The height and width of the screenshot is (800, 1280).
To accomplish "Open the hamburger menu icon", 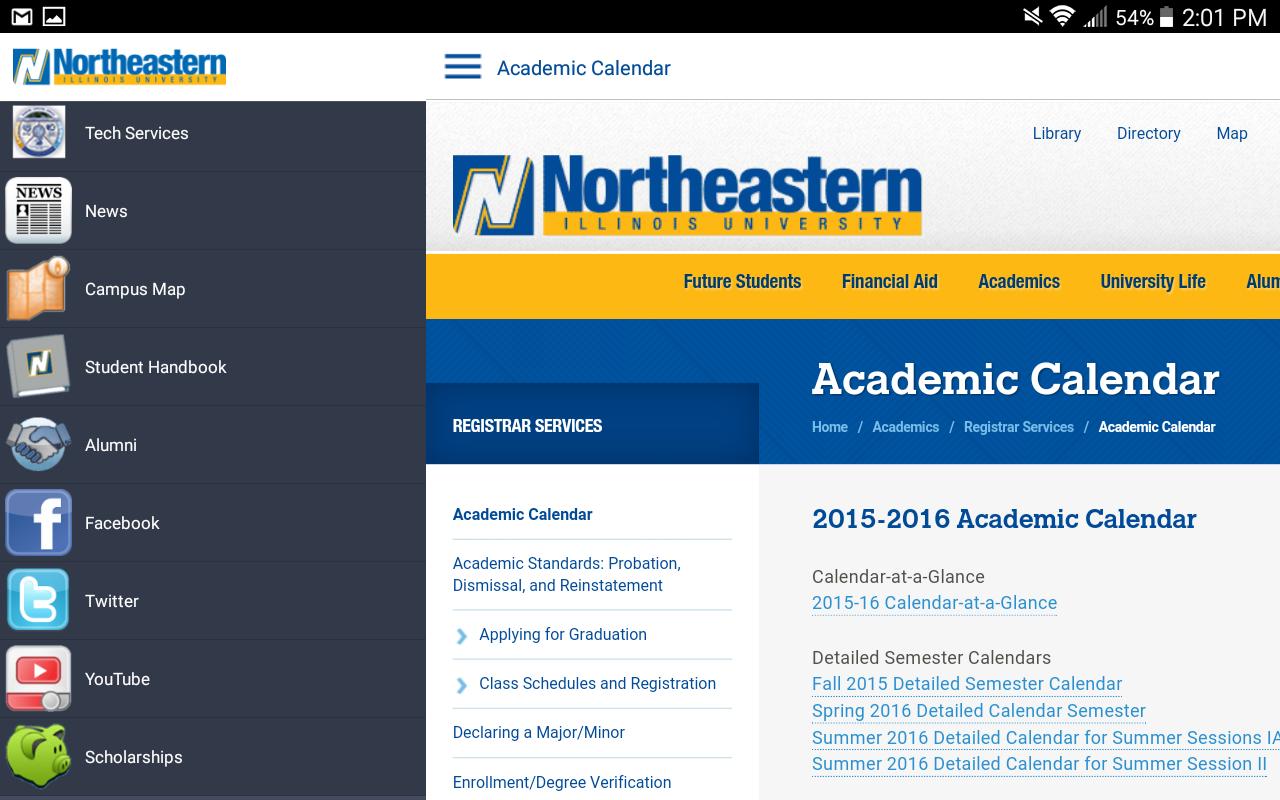I will pyautogui.click(x=462, y=67).
